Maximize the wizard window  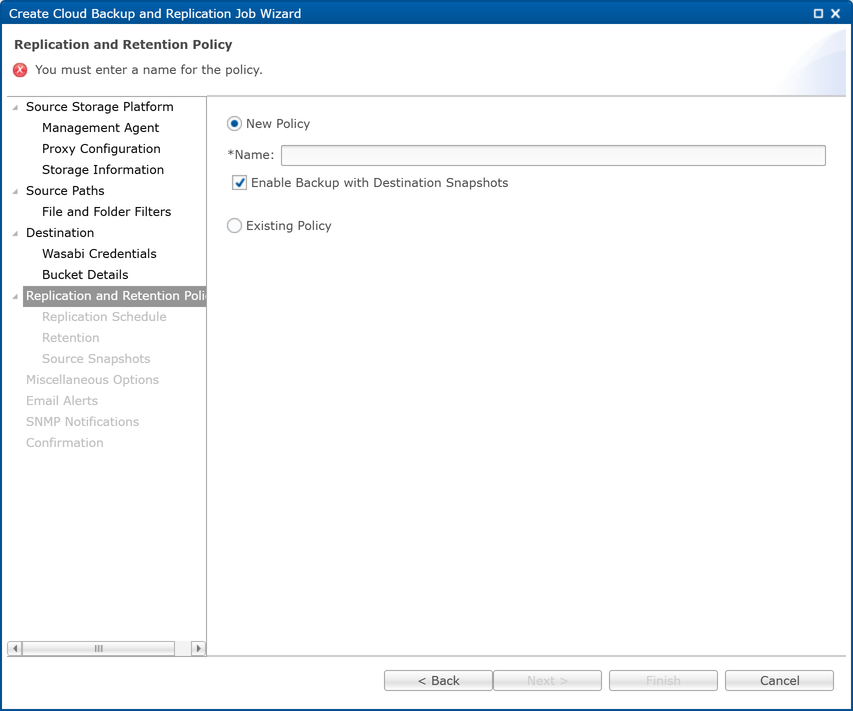[818, 14]
